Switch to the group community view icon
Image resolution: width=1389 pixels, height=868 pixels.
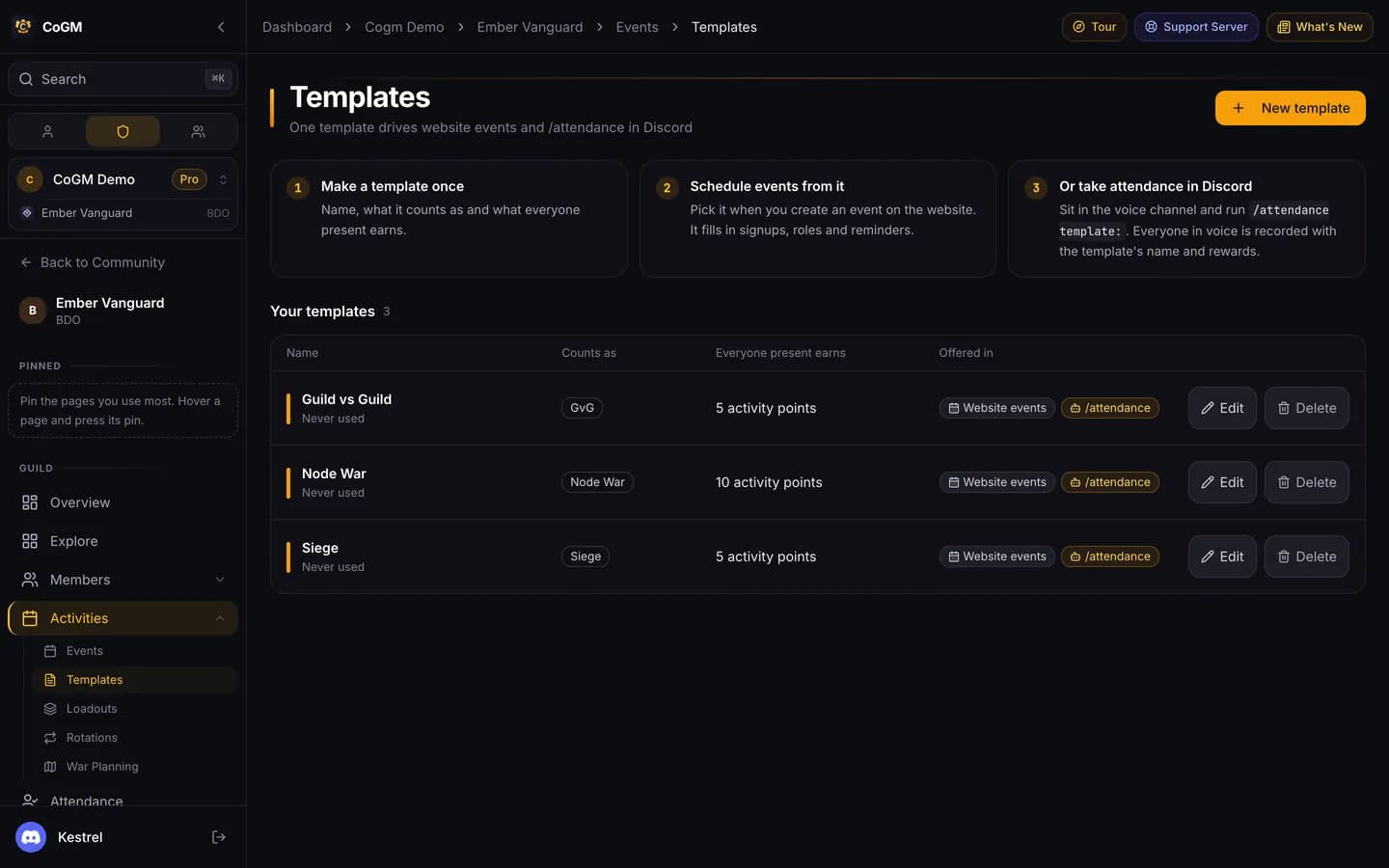(x=198, y=131)
